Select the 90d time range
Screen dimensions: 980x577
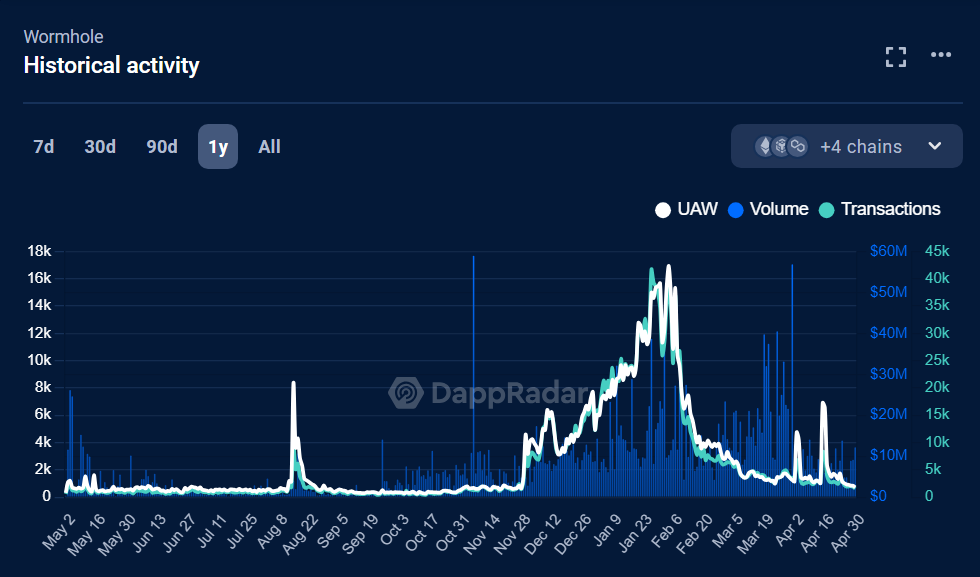click(x=162, y=147)
